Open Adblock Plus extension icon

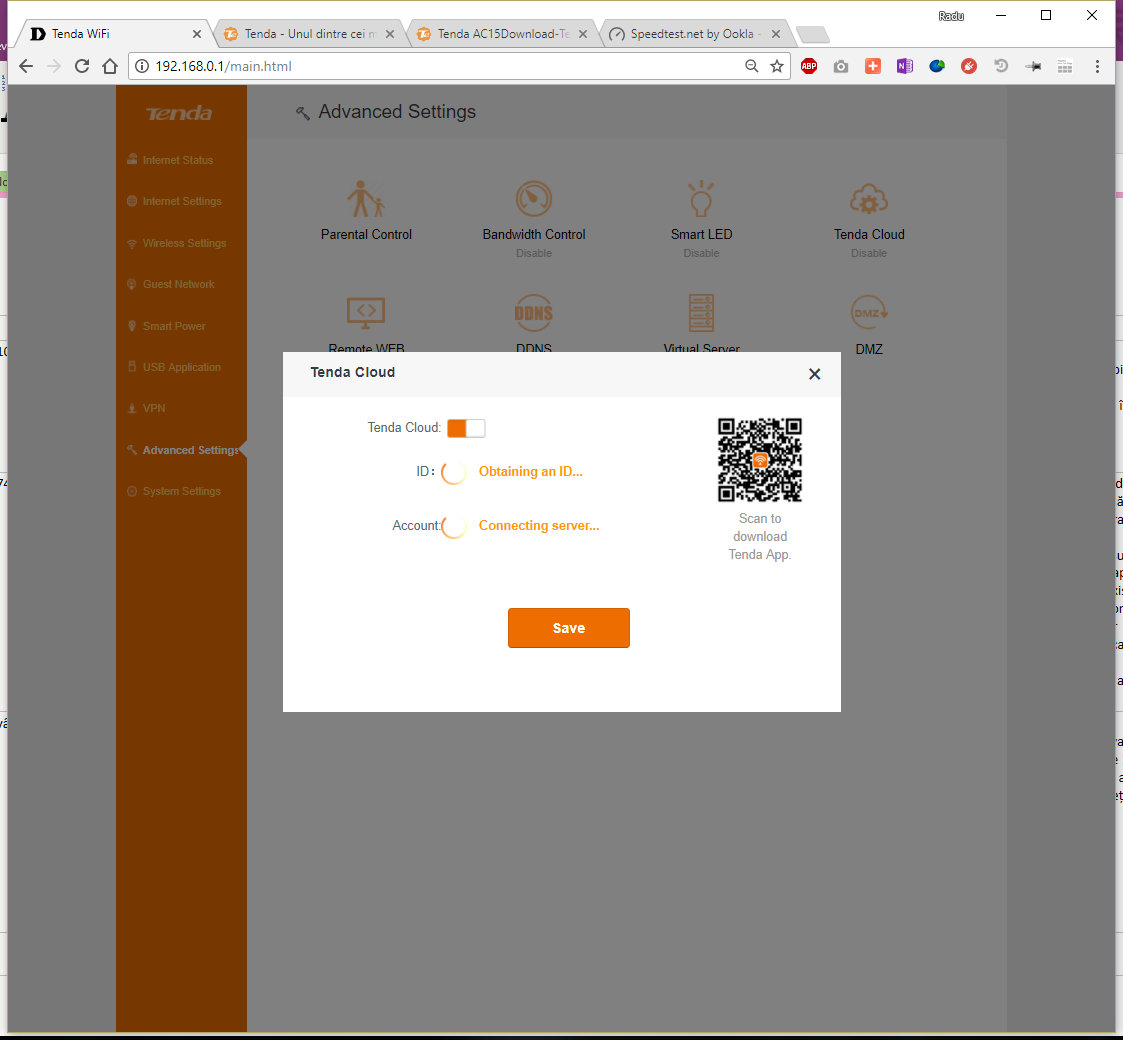(x=809, y=67)
